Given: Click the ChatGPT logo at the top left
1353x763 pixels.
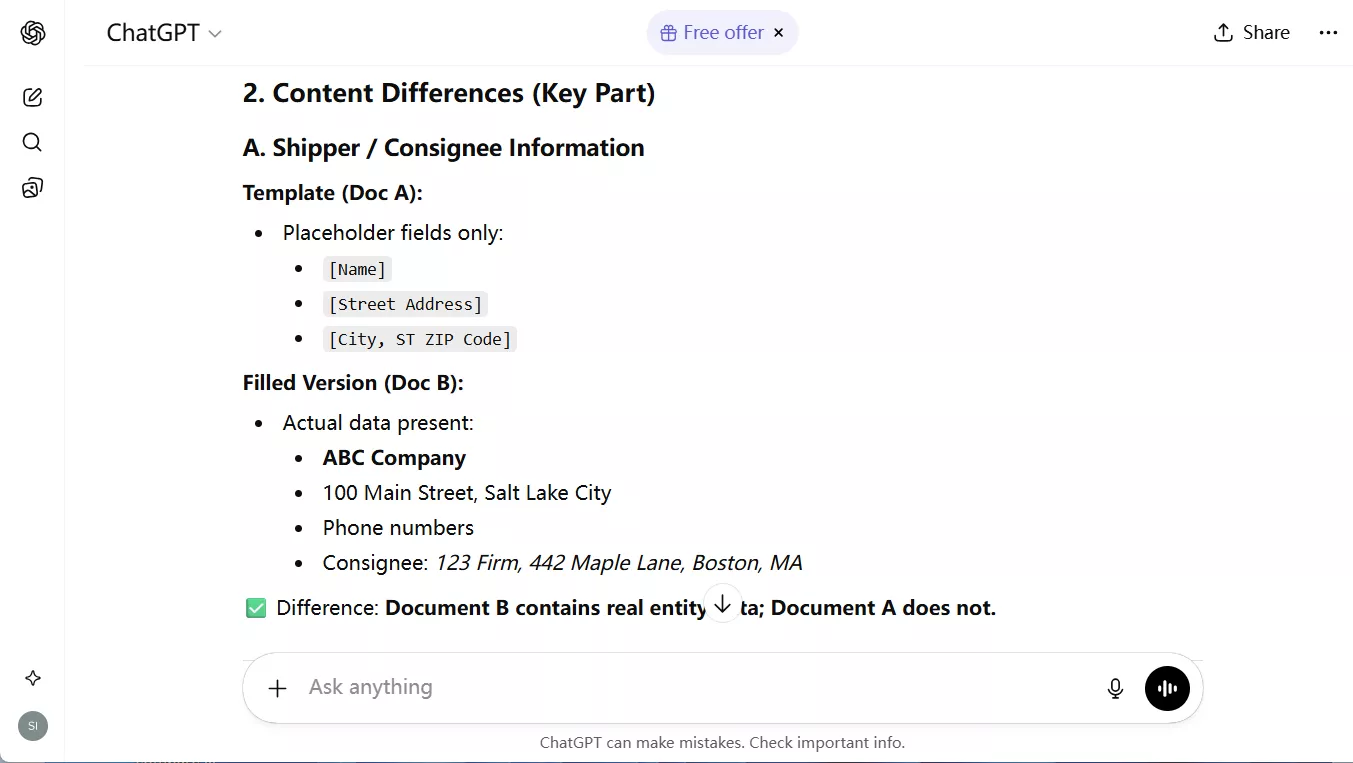Looking at the screenshot, I should click(x=33, y=32).
